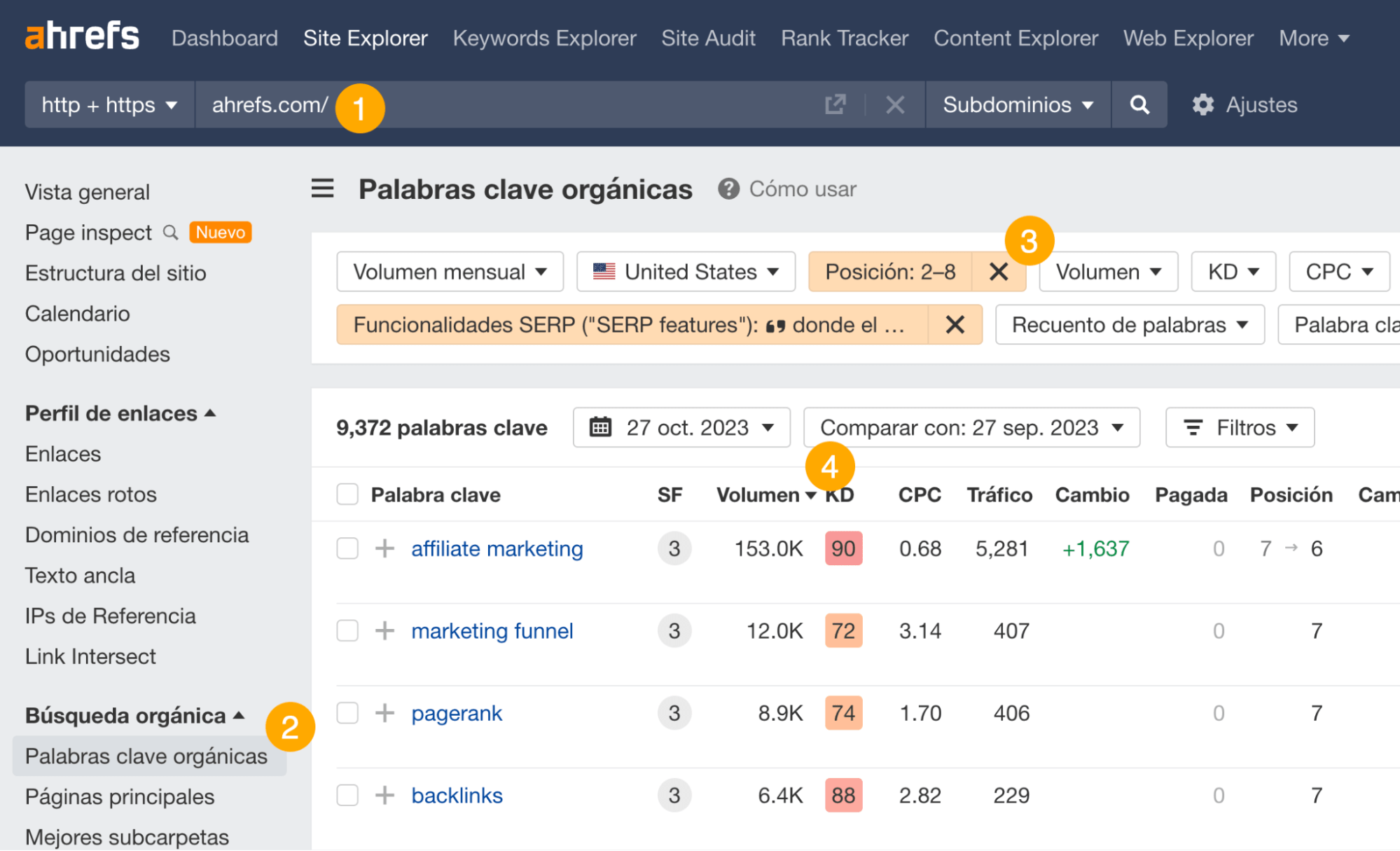The width and height of the screenshot is (1400, 851).
Task: Open the Subdominios mode dropdown
Action: click(x=1017, y=104)
